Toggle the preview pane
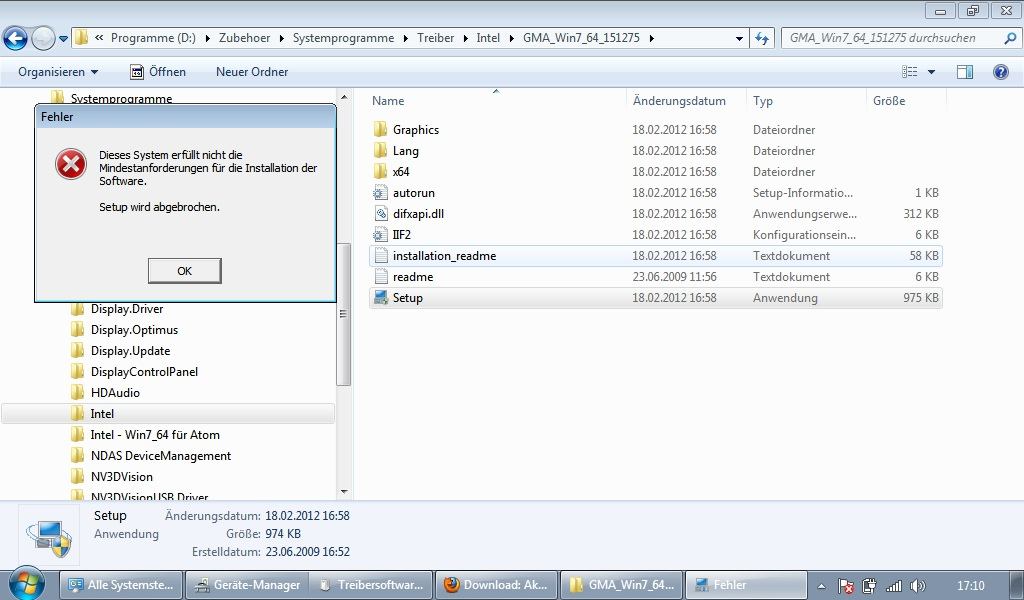 pyautogui.click(x=965, y=72)
